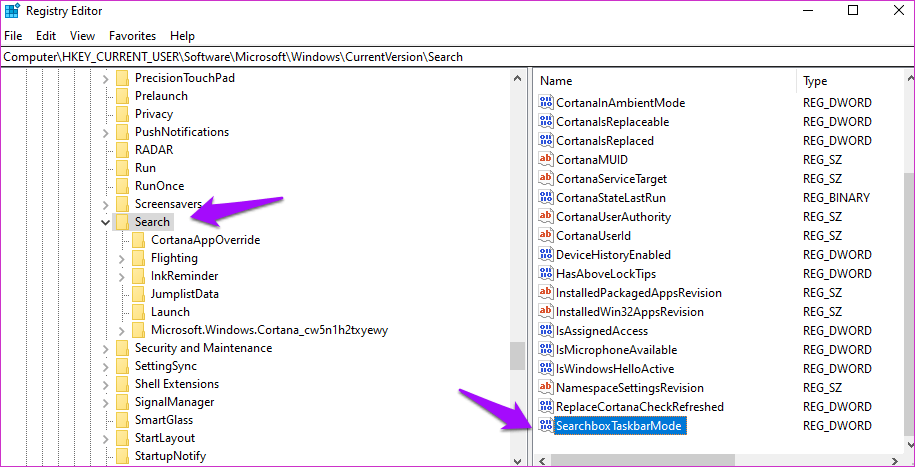Select the DeviceHistoryEnabled value name

[x=613, y=255]
